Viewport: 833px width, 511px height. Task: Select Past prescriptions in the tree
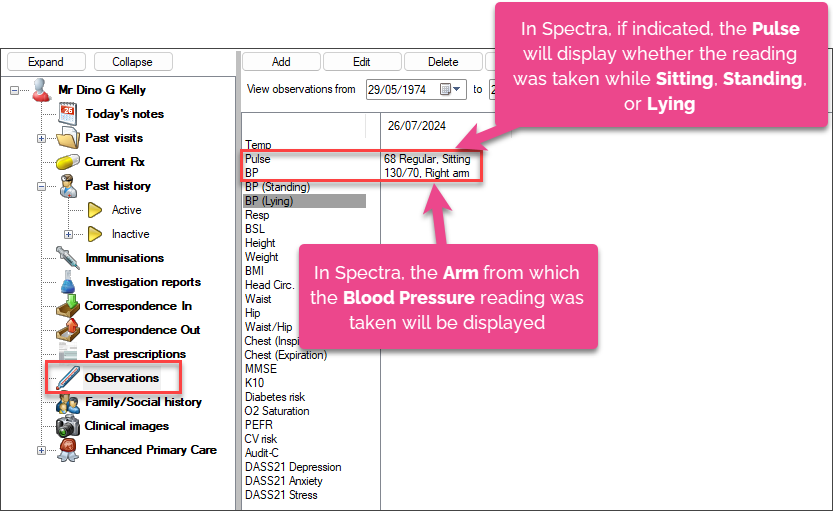135,354
